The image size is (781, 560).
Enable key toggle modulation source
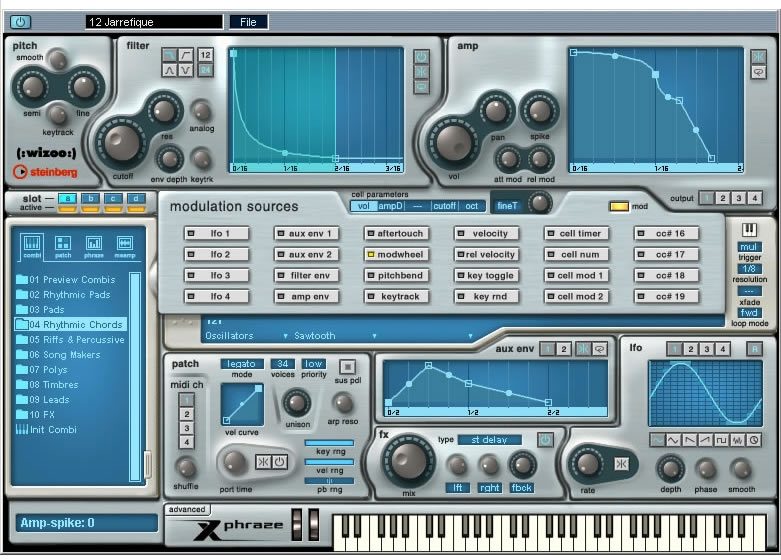pyautogui.click(x=487, y=276)
